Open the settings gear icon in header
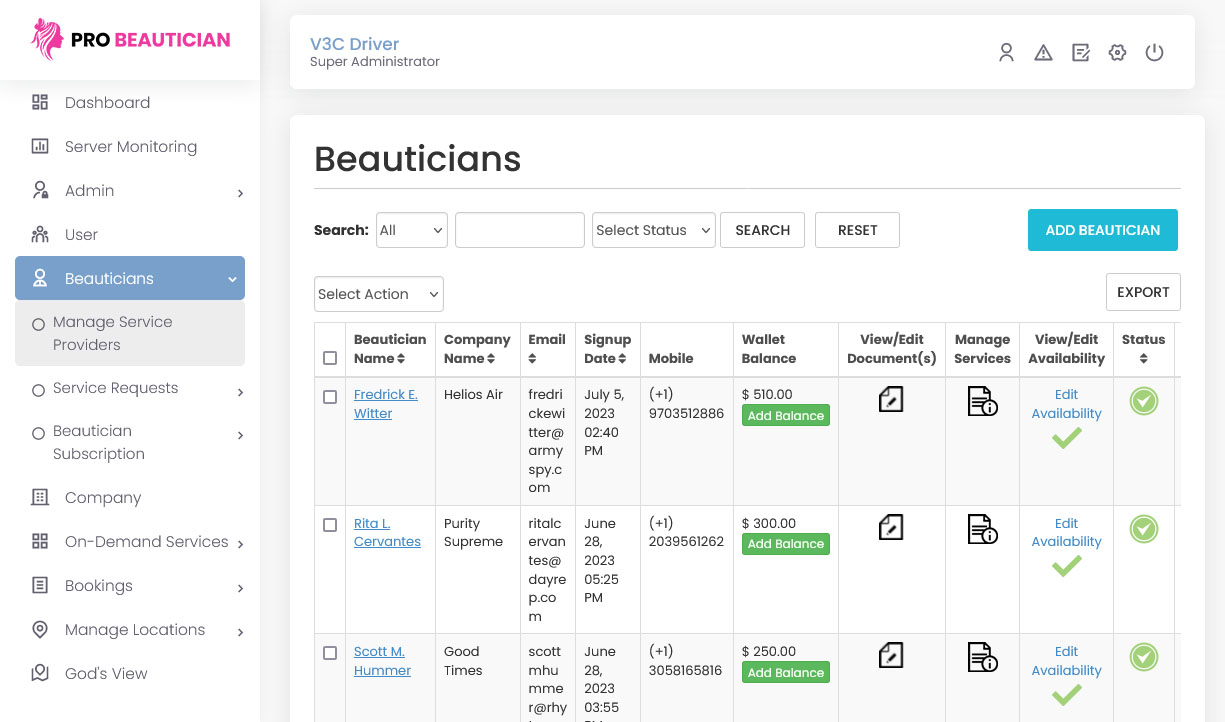Image resolution: width=1225 pixels, height=722 pixels. (1117, 53)
